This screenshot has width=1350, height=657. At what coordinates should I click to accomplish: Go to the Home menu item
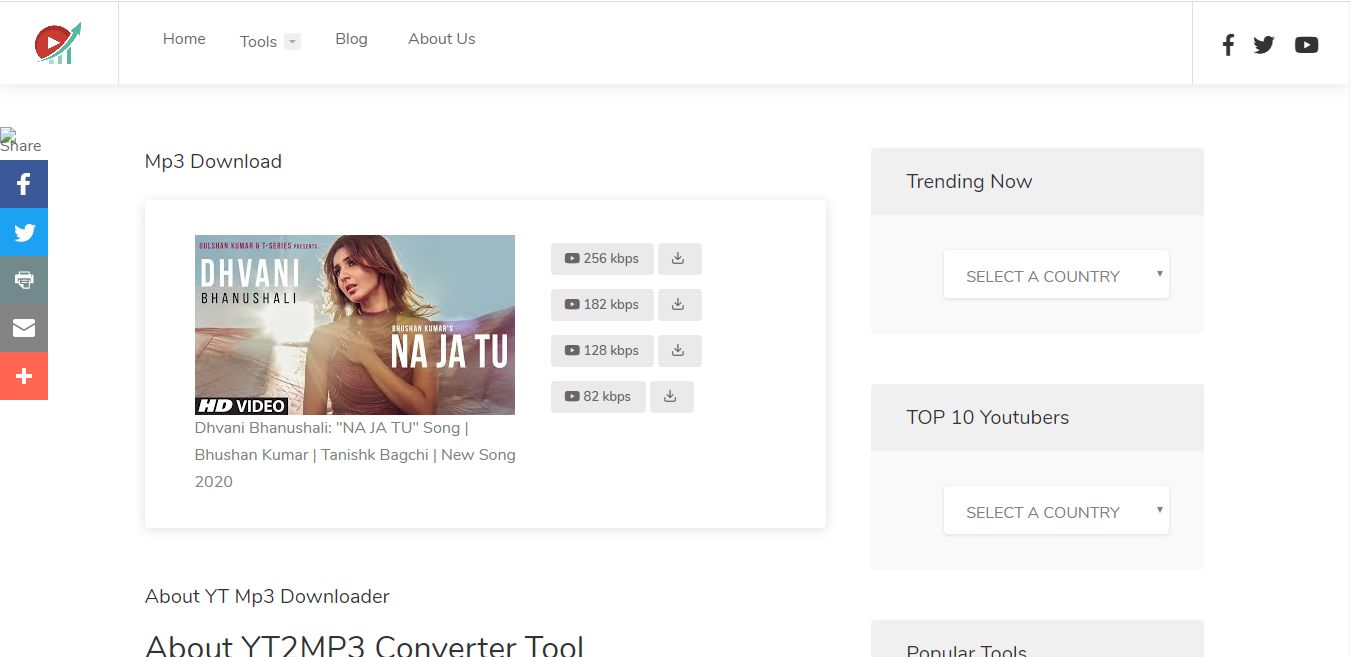(184, 39)
